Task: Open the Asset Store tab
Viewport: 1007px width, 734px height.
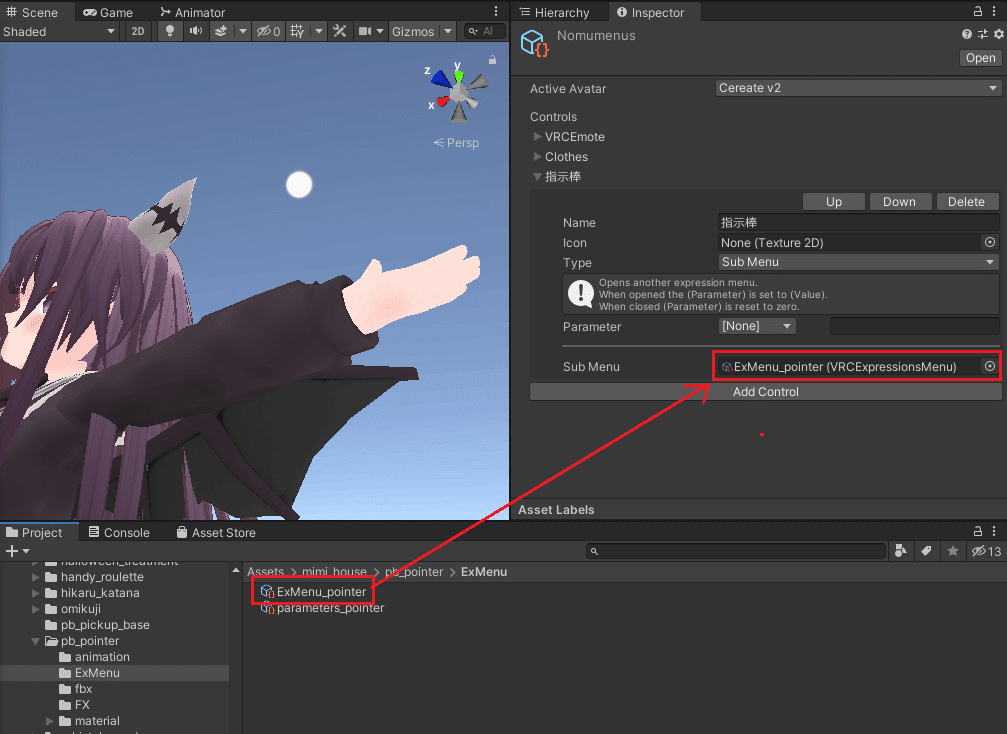Action: (x=216, y=532)
